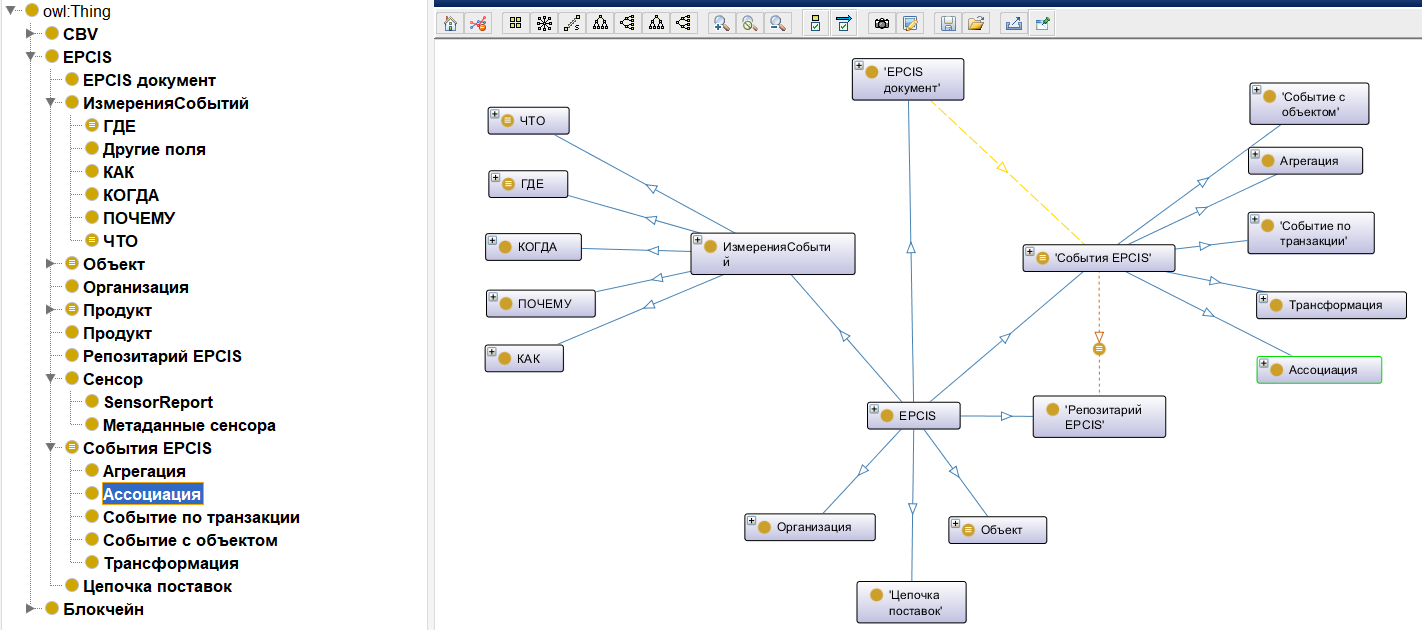Zoom in on the graph
Image resolution: width=1422 pixels, height=630 pixels.
point(720,23)
